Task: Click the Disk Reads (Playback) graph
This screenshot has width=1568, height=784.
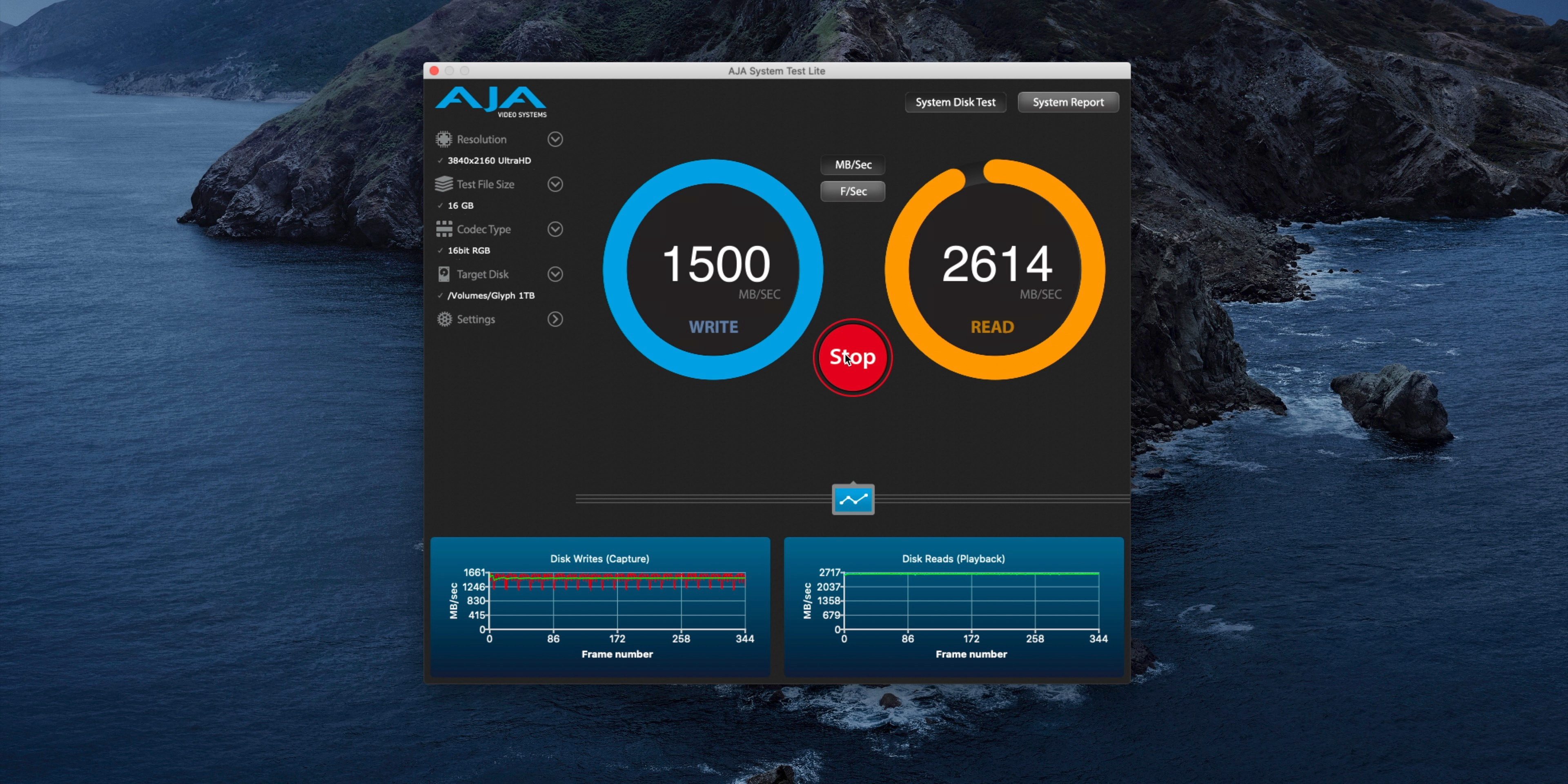Action: [954, 607]
